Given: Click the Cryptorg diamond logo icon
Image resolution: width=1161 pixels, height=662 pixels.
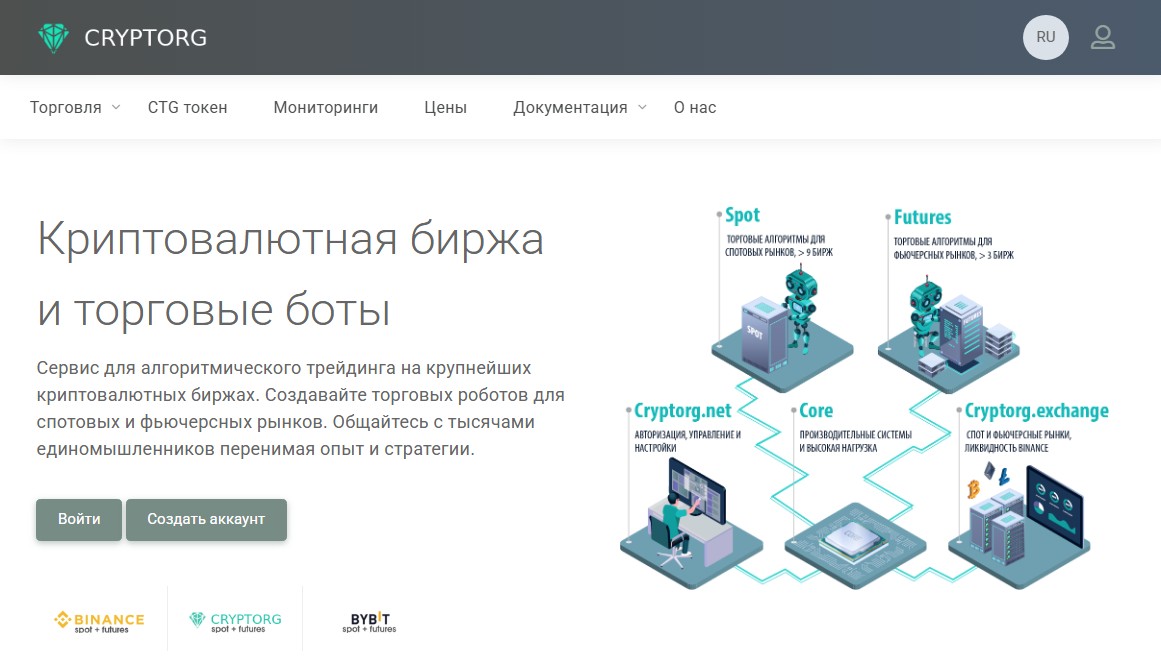Looking at the screenshot, I should point(53,38).
